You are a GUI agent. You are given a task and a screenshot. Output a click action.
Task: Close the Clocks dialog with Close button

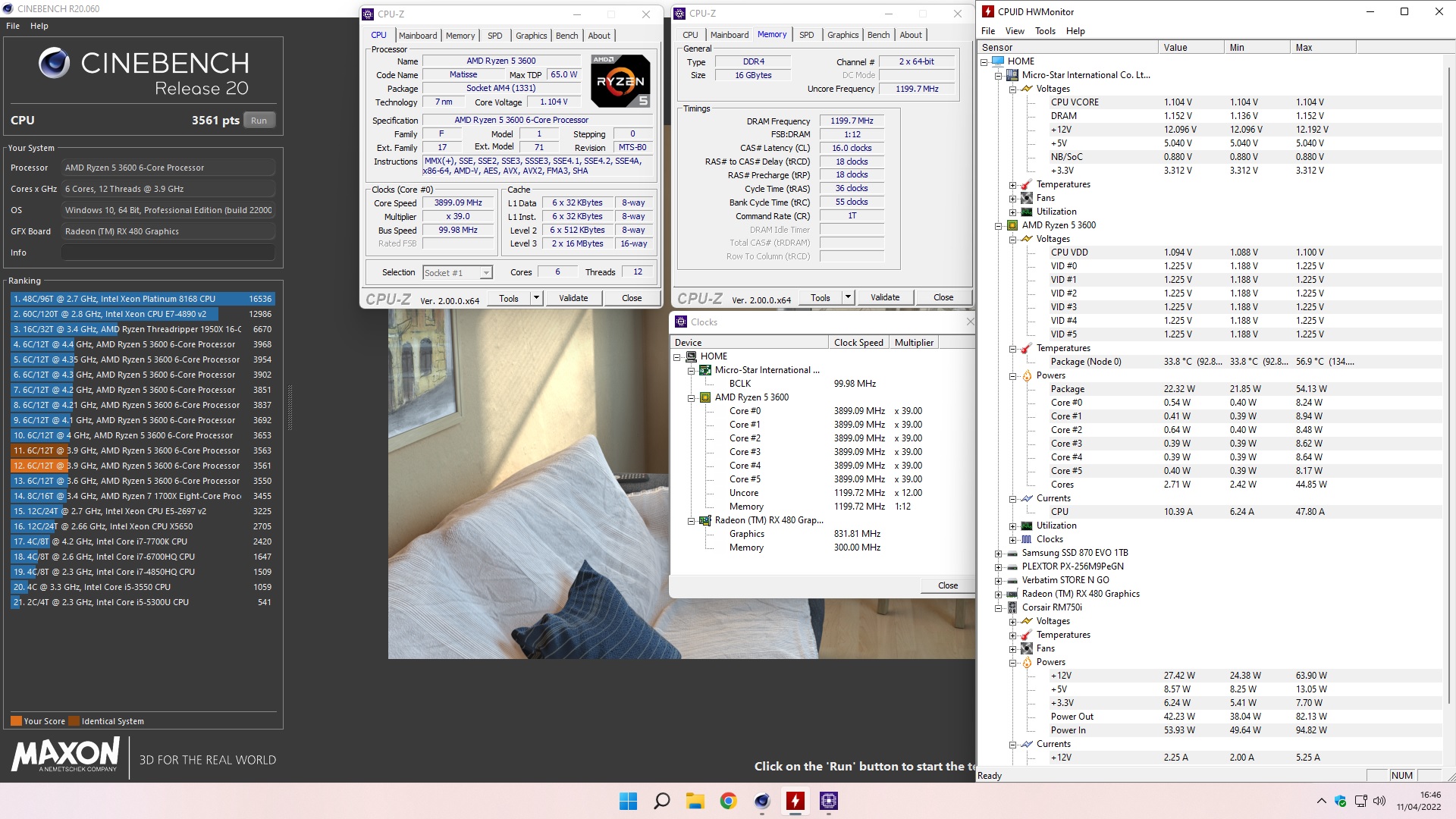[x=948, y=585]
